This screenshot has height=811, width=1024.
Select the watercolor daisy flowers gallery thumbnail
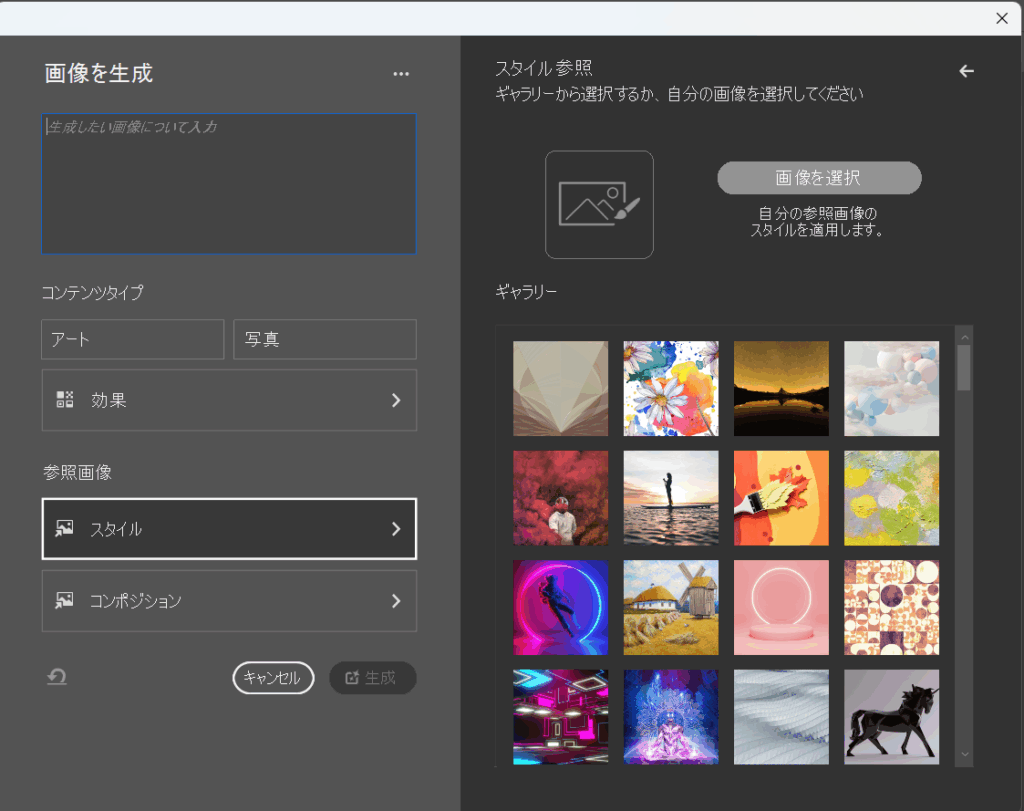(x=670, y=388)
